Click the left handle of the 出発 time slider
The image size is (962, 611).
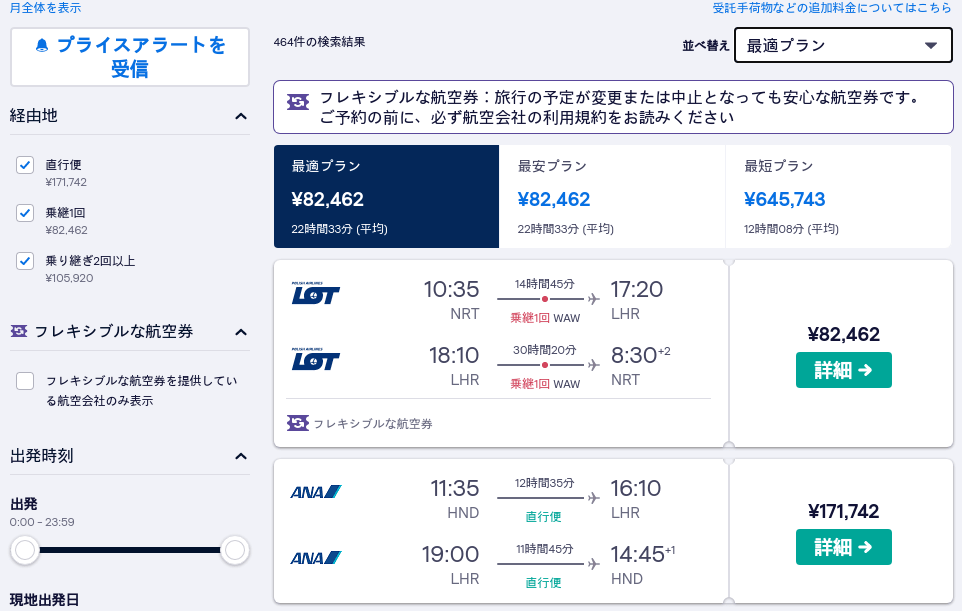tap(25, 550)
